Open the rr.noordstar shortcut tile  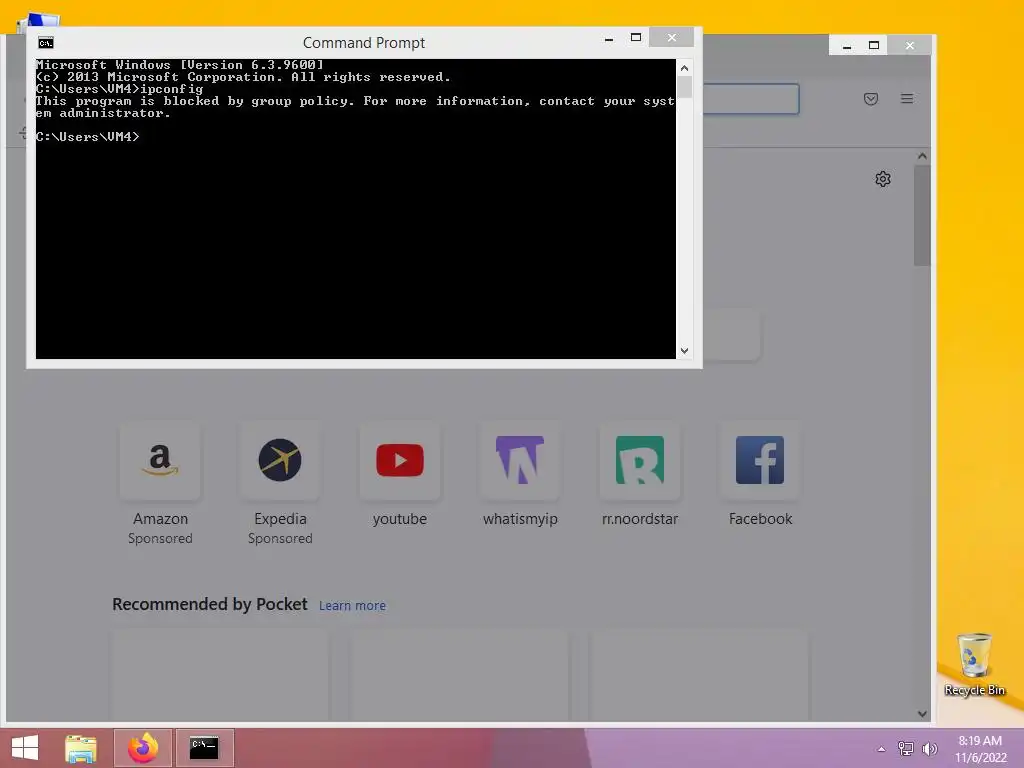639,461
